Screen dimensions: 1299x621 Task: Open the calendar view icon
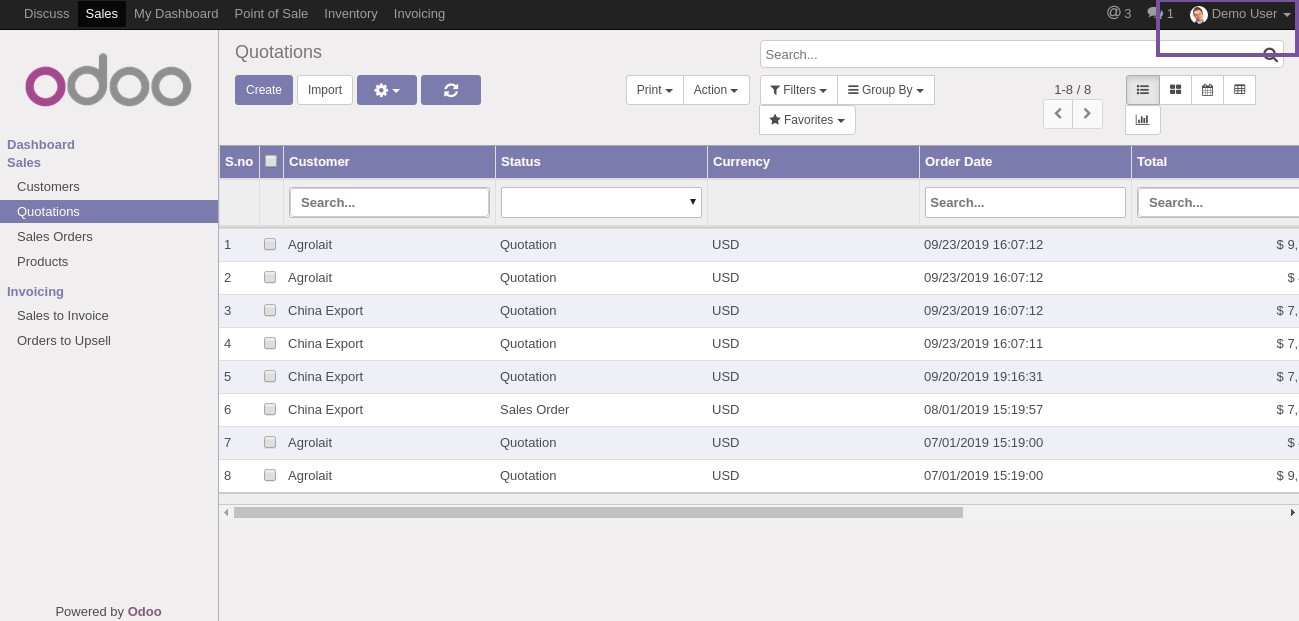(x=1207, y=90)
